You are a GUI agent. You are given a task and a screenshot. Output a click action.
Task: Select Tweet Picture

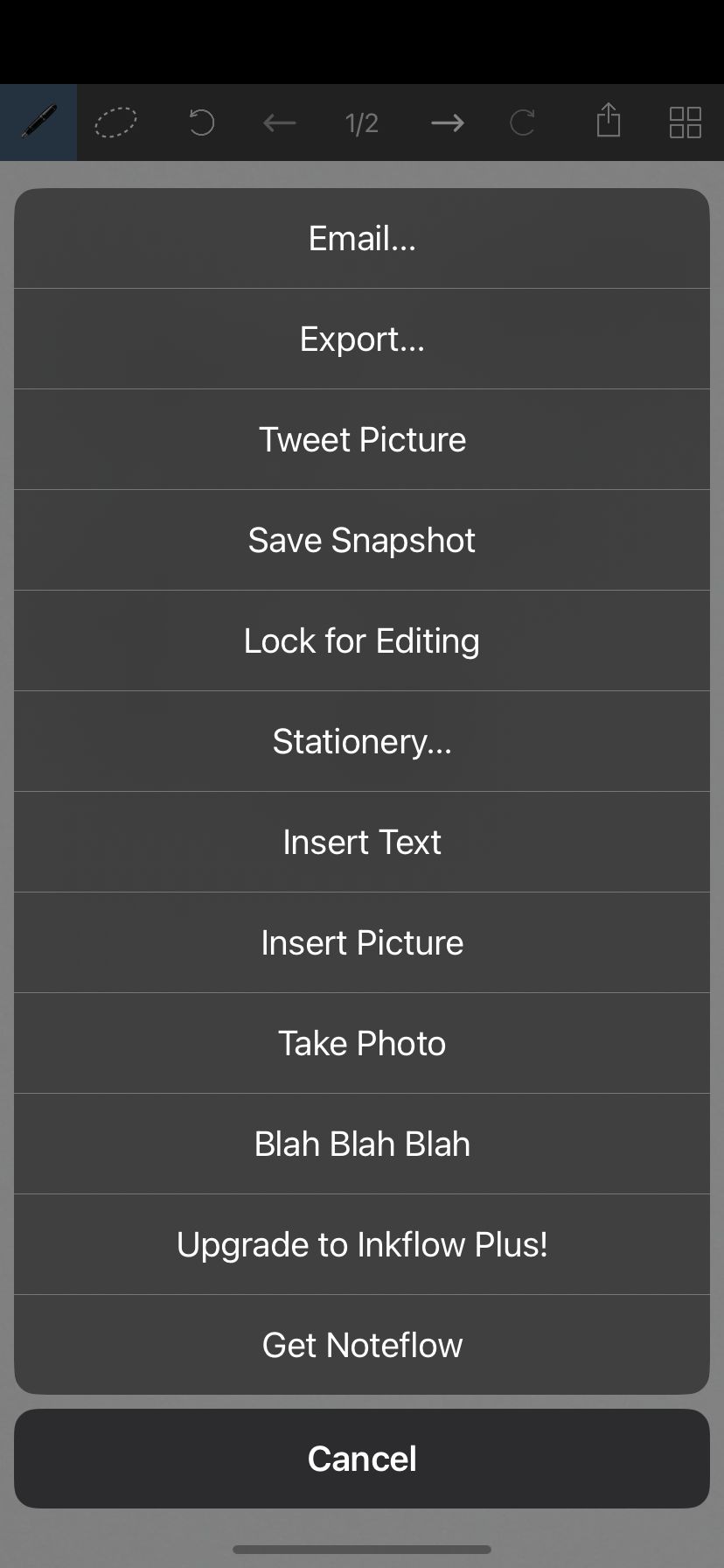tap(361, 438)
